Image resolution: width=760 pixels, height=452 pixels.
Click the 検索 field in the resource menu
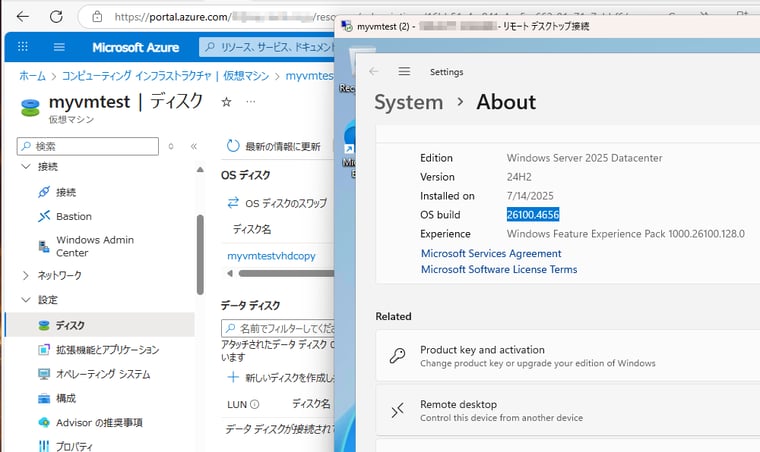tap(88, 146)
